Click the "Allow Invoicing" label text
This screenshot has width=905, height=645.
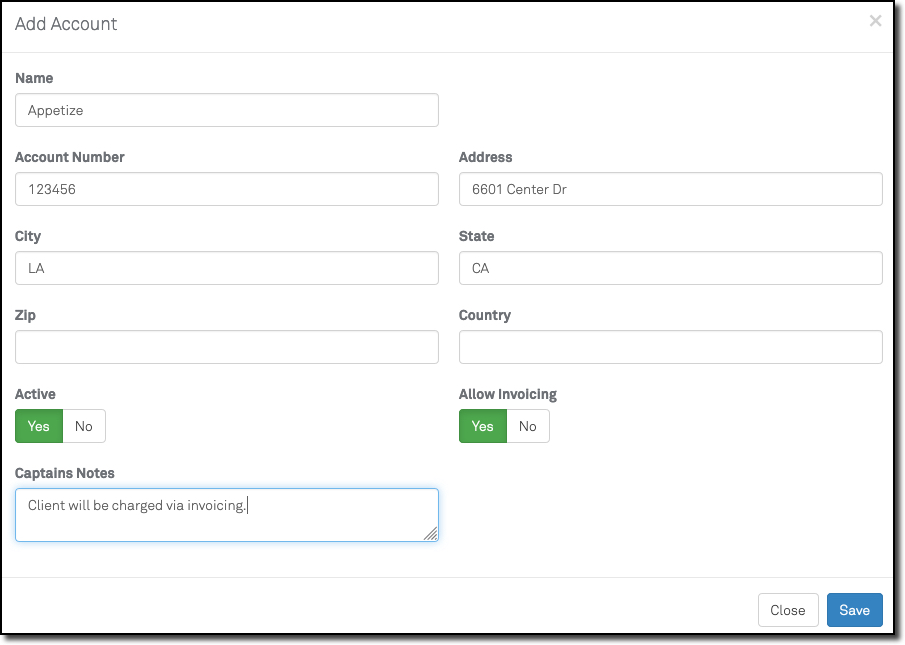coord(508,394)
